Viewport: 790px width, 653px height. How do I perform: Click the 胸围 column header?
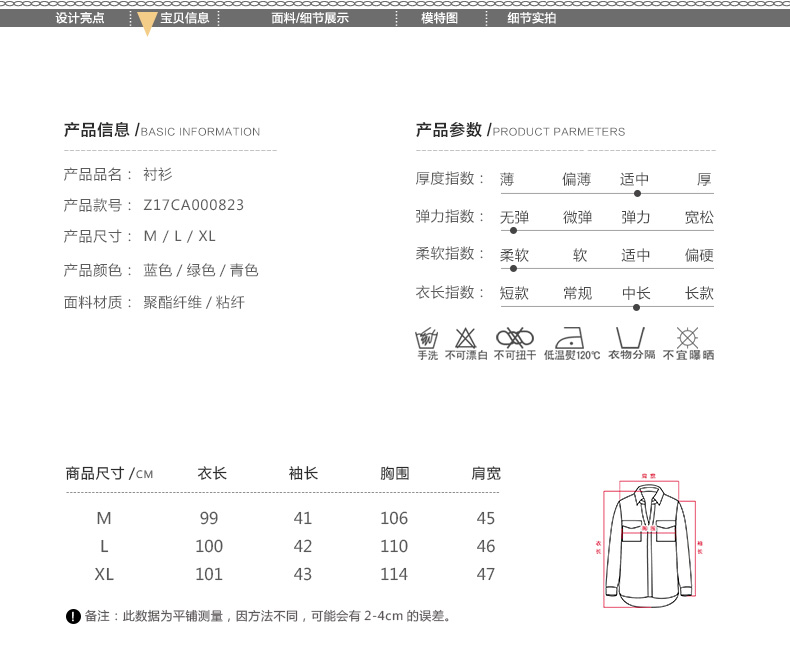pyautogui.click(x=394, y=473)
